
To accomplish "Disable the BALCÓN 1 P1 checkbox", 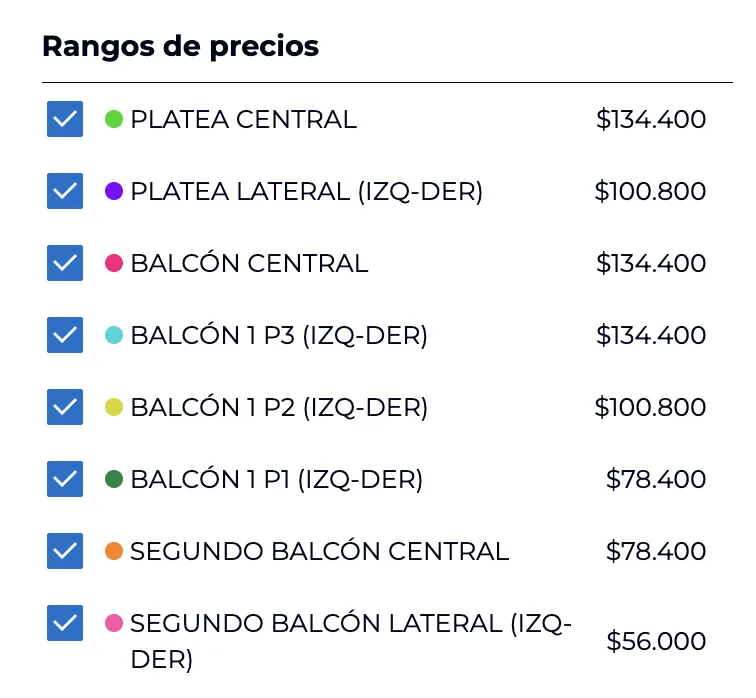I will (65, 479).
